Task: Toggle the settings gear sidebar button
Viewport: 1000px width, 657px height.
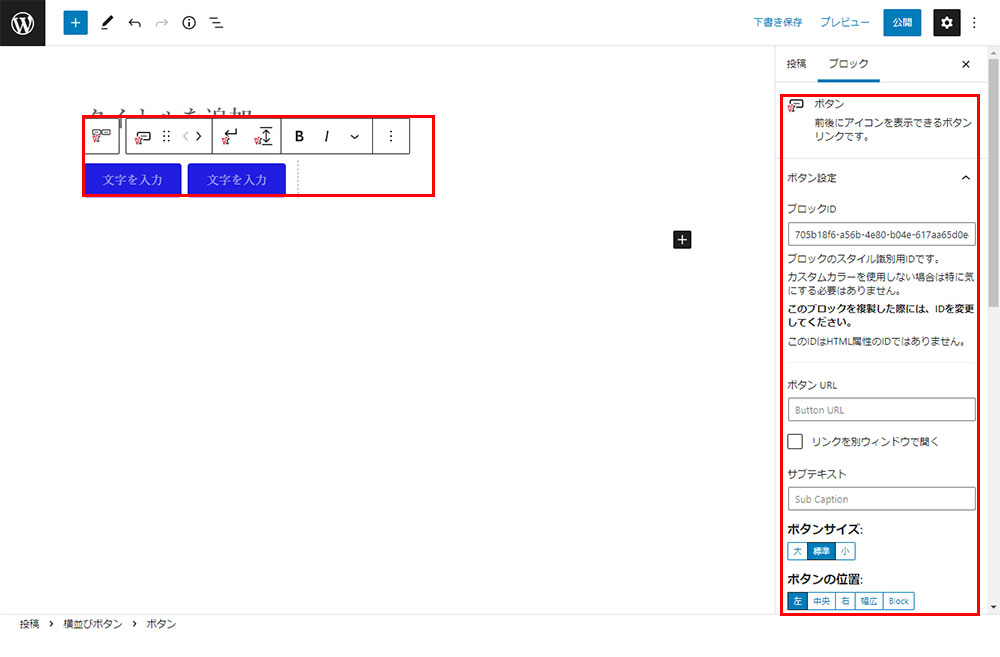Action: pos(946,22)
